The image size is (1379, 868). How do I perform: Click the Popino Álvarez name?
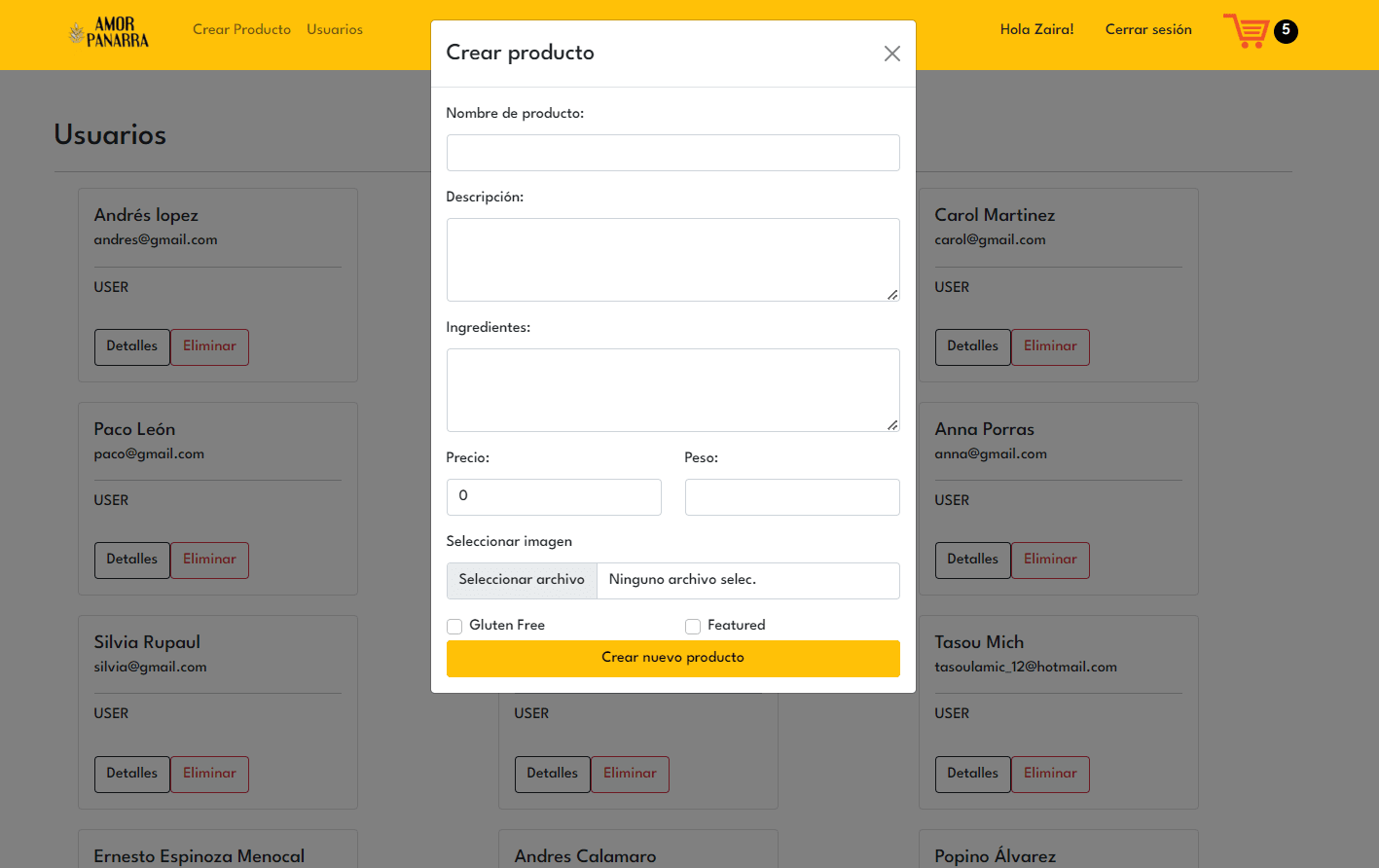tap(996, 856)
